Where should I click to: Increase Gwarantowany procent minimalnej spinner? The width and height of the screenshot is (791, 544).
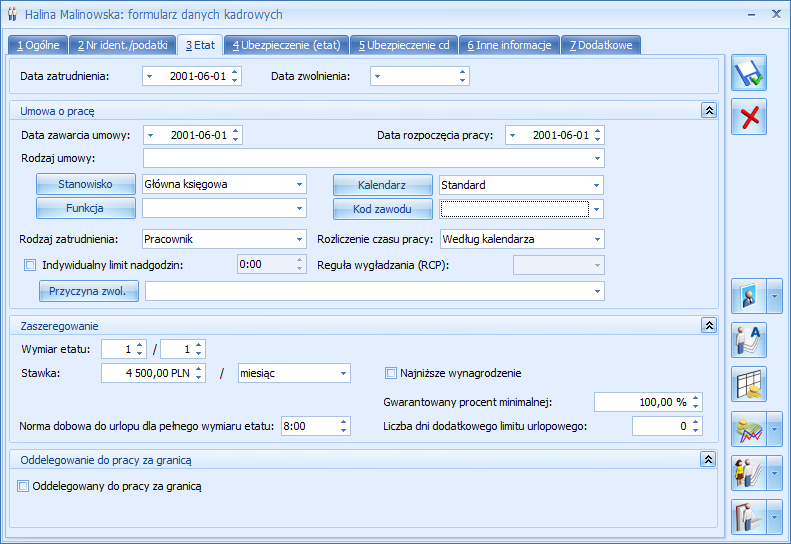tap(696, 398)
